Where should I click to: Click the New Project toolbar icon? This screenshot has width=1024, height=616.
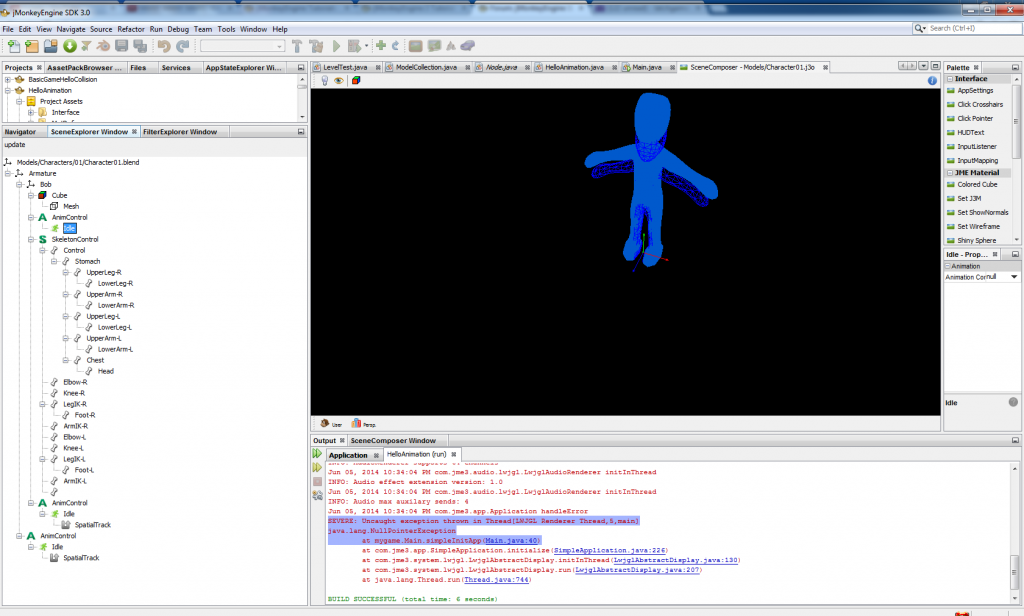(32, 46)
